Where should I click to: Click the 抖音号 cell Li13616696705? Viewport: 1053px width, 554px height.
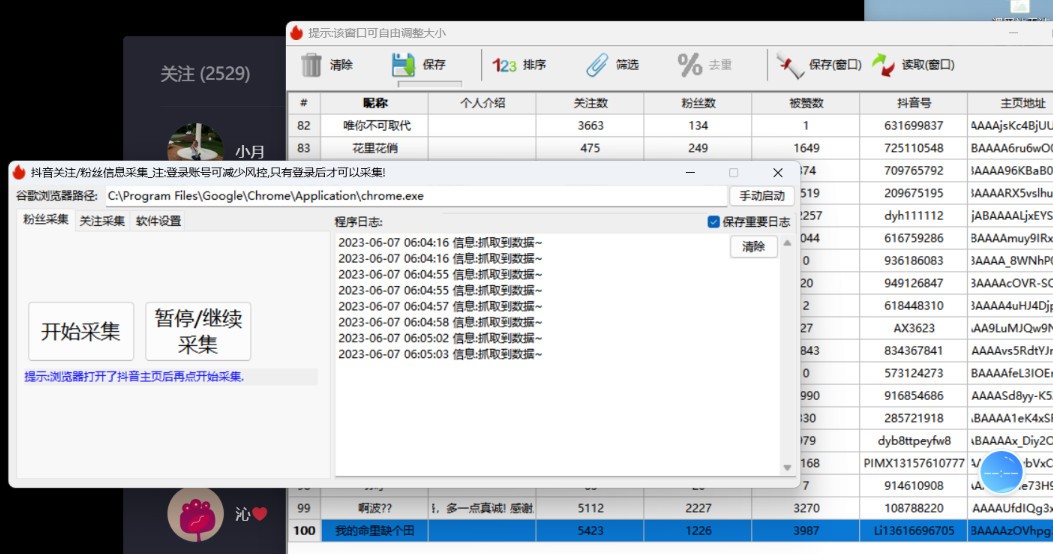click(x=913, y=530)
